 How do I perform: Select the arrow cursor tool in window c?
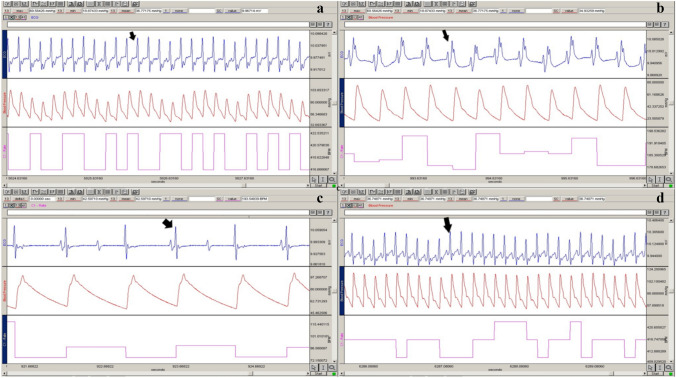[x=313, y=367]
